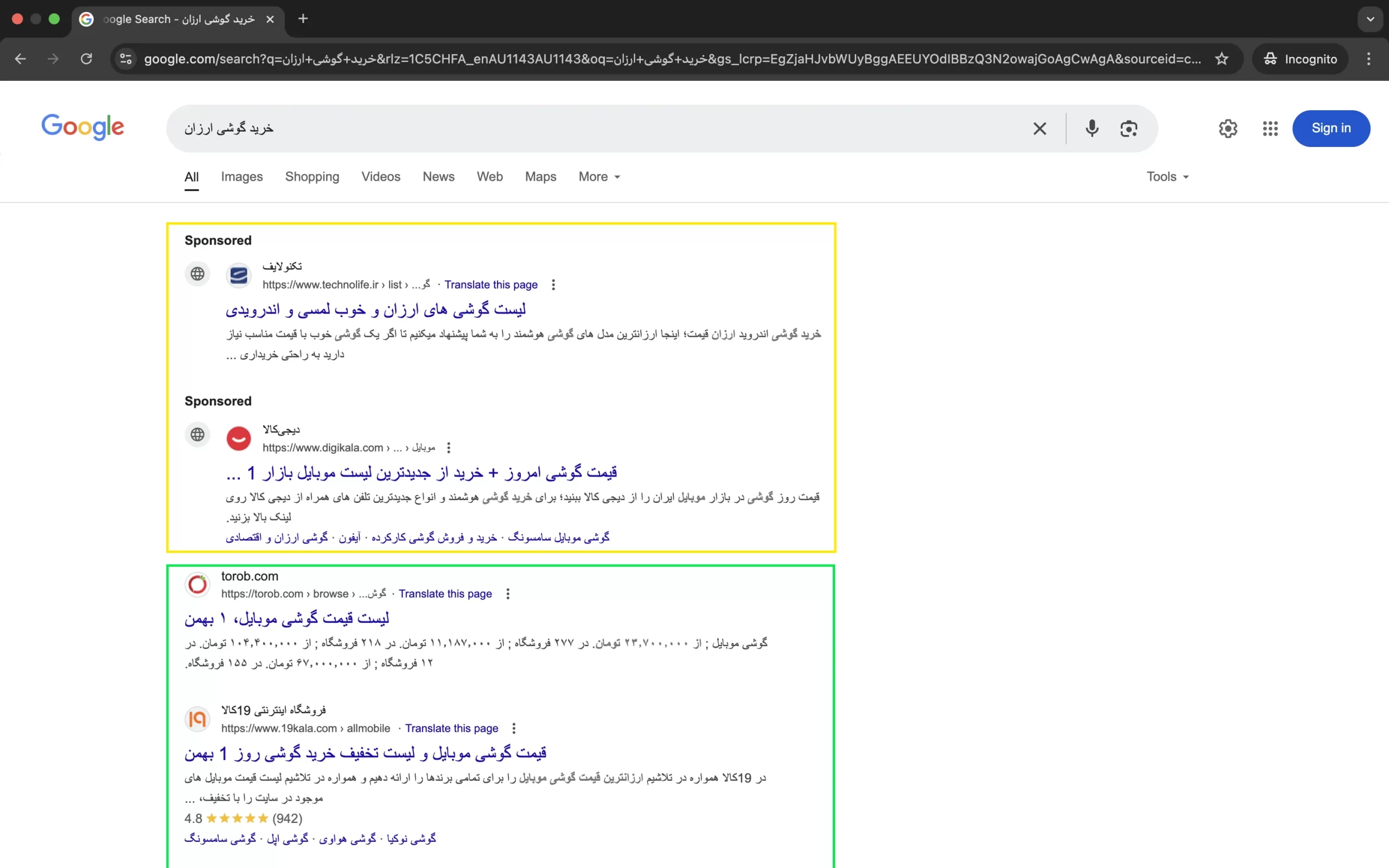Bookmark this page with star icon
The image size is (1389, 868).
point(1221,59)
